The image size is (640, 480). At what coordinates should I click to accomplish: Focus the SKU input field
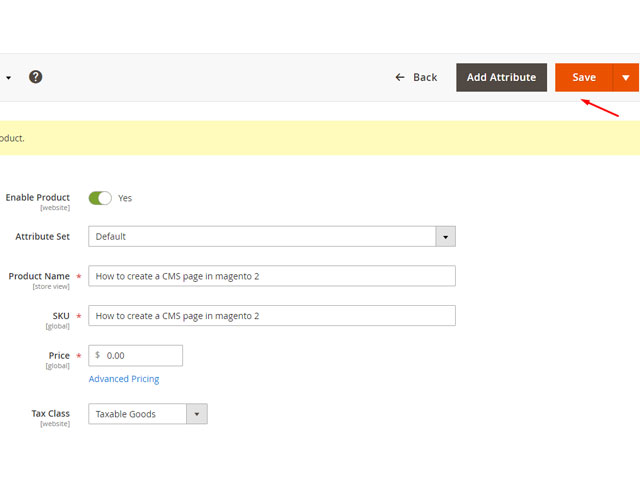point(272,316)
